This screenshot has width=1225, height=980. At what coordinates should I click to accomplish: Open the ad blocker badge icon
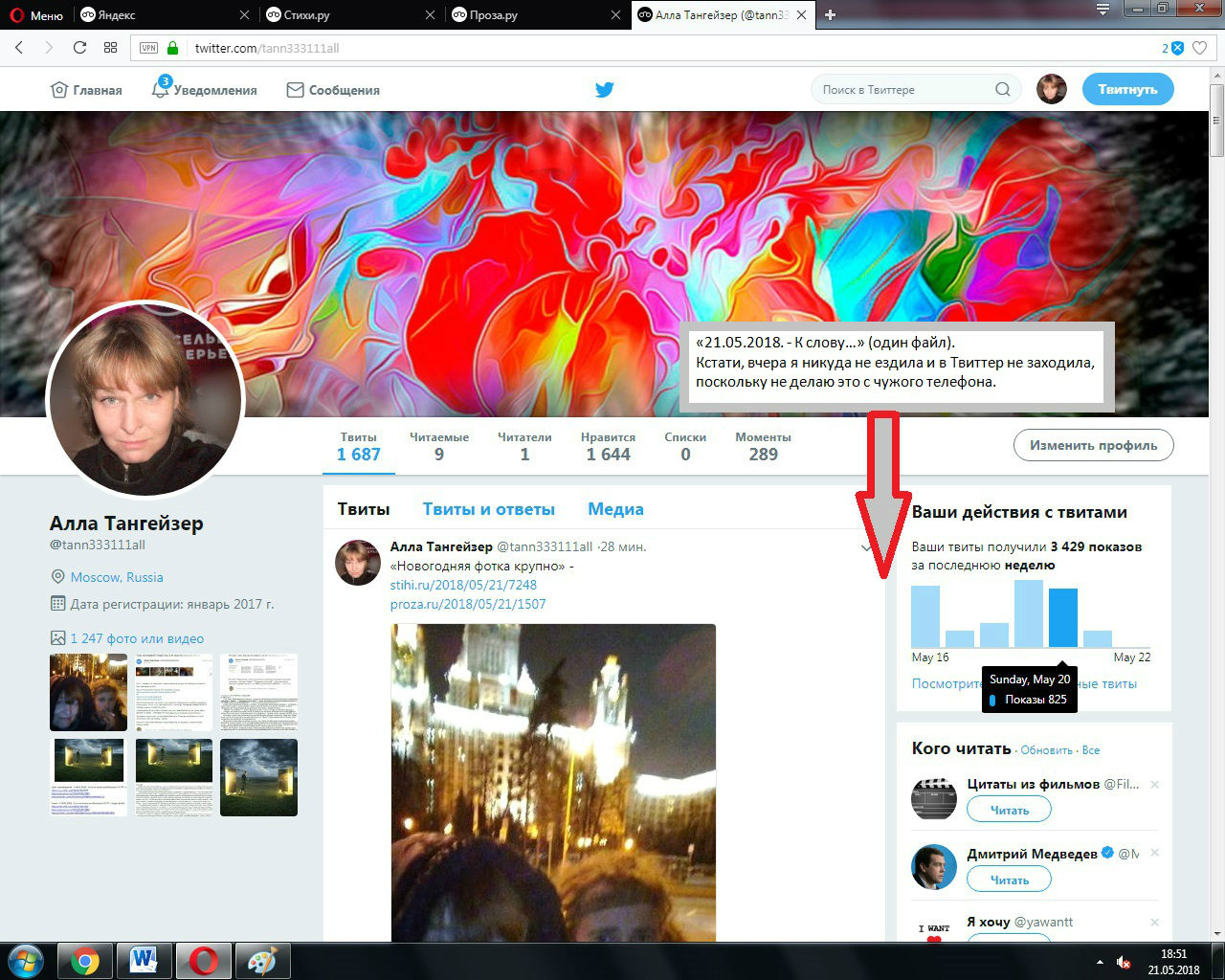tap(1173, 48)
